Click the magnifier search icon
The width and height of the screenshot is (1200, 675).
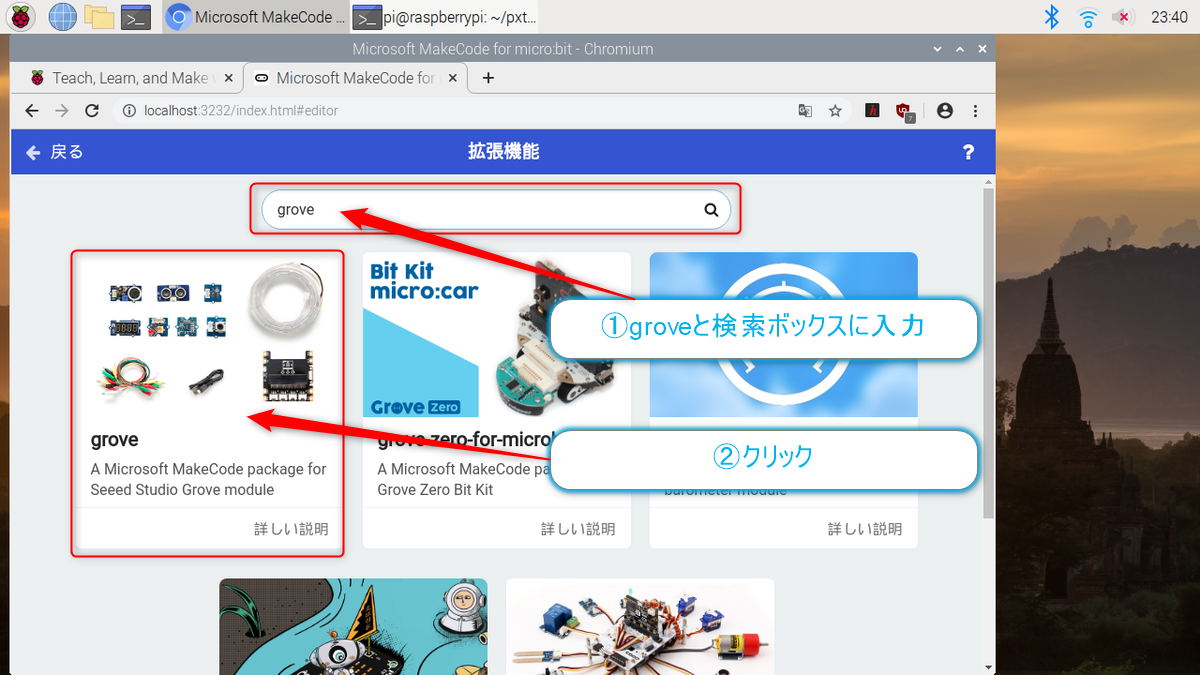click(x=711, y=210)
